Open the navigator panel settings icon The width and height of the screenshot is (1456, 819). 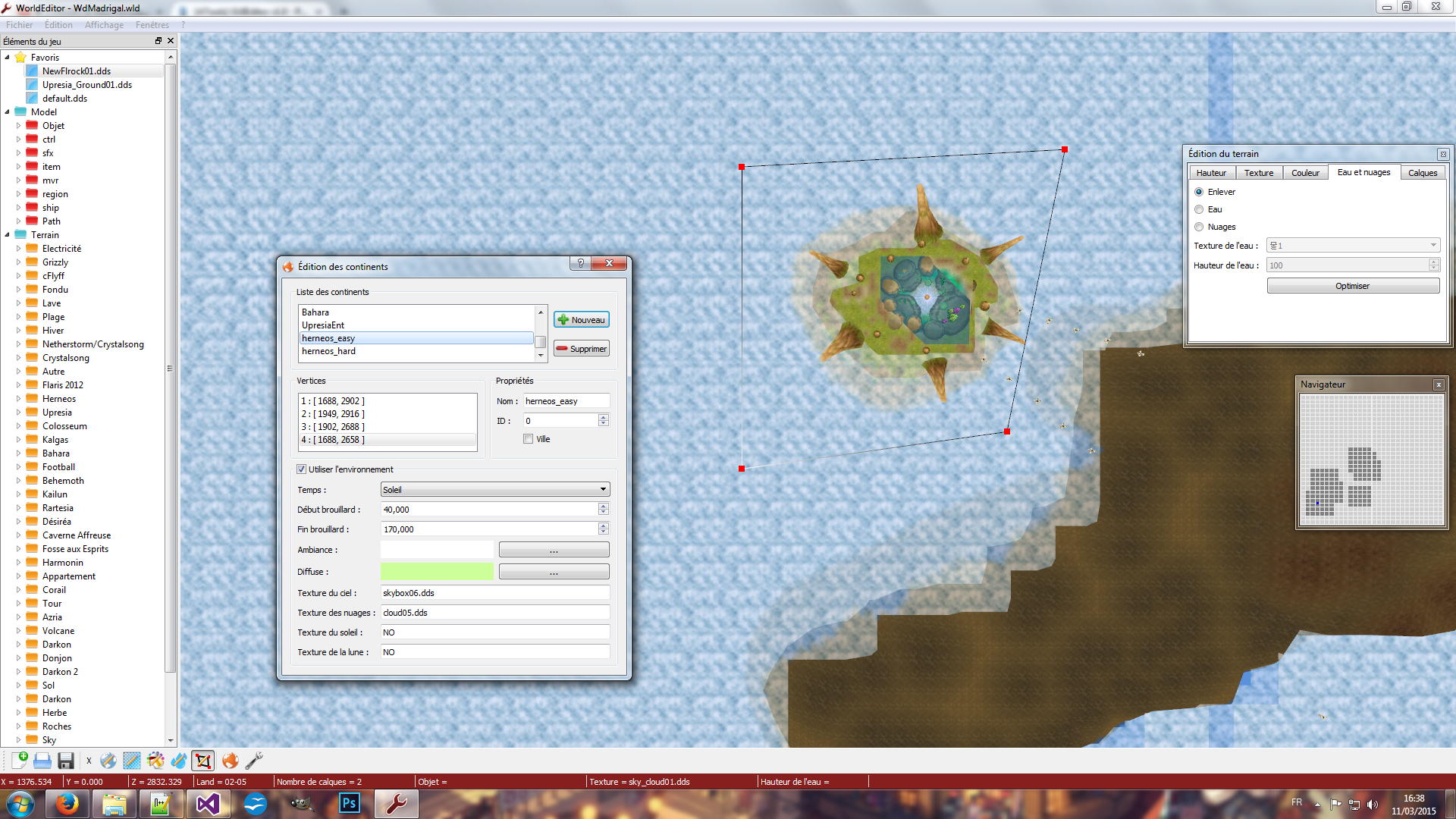tap(1439, 384)
